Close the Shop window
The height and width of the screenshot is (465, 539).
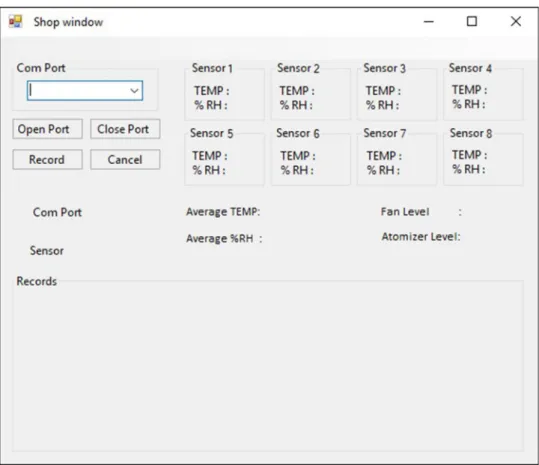(516, 22)
